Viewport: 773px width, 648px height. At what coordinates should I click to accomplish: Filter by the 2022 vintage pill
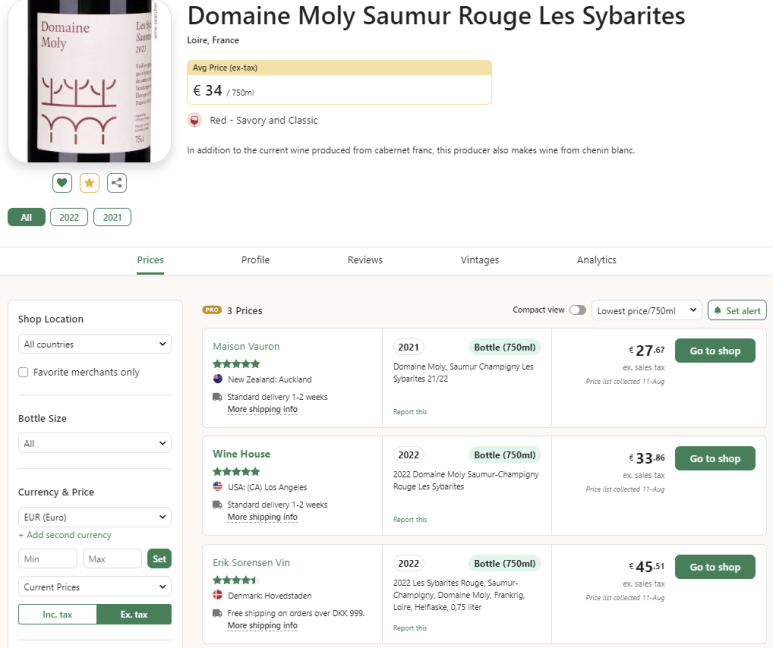click(x=69, y=217)
